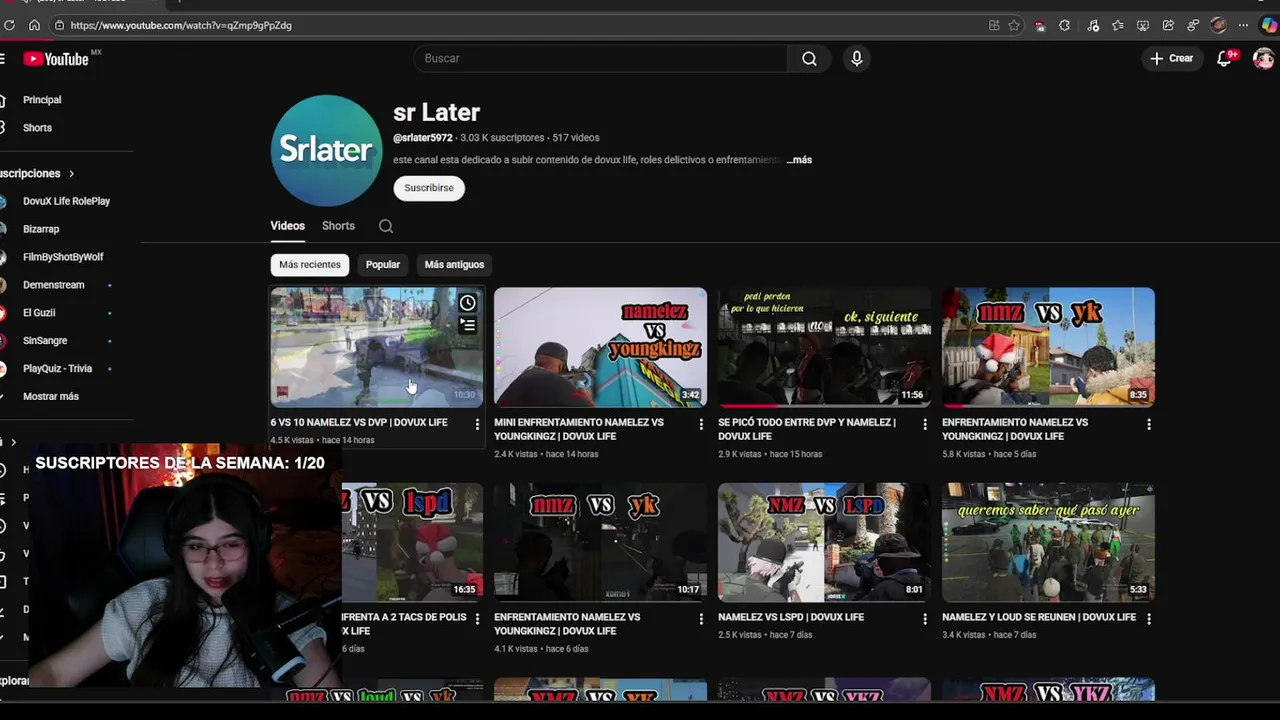The image size is (1280, 720).
Task: Open the browser extensions puzzle icon
Action: click(1064, 25)
